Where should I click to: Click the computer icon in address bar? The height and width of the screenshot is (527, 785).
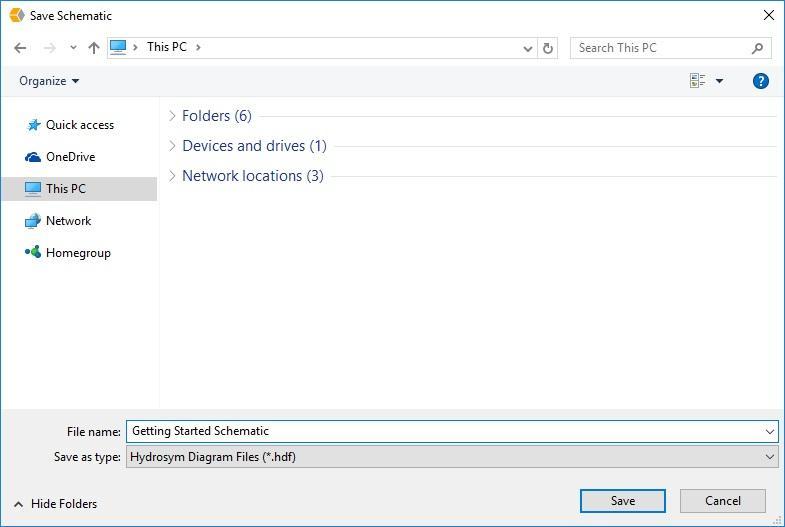[118, 48]
